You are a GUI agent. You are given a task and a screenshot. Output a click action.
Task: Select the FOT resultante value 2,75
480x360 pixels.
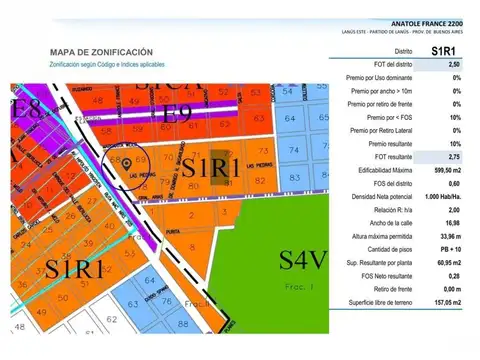pyautogui.click(x=454, y=157)
